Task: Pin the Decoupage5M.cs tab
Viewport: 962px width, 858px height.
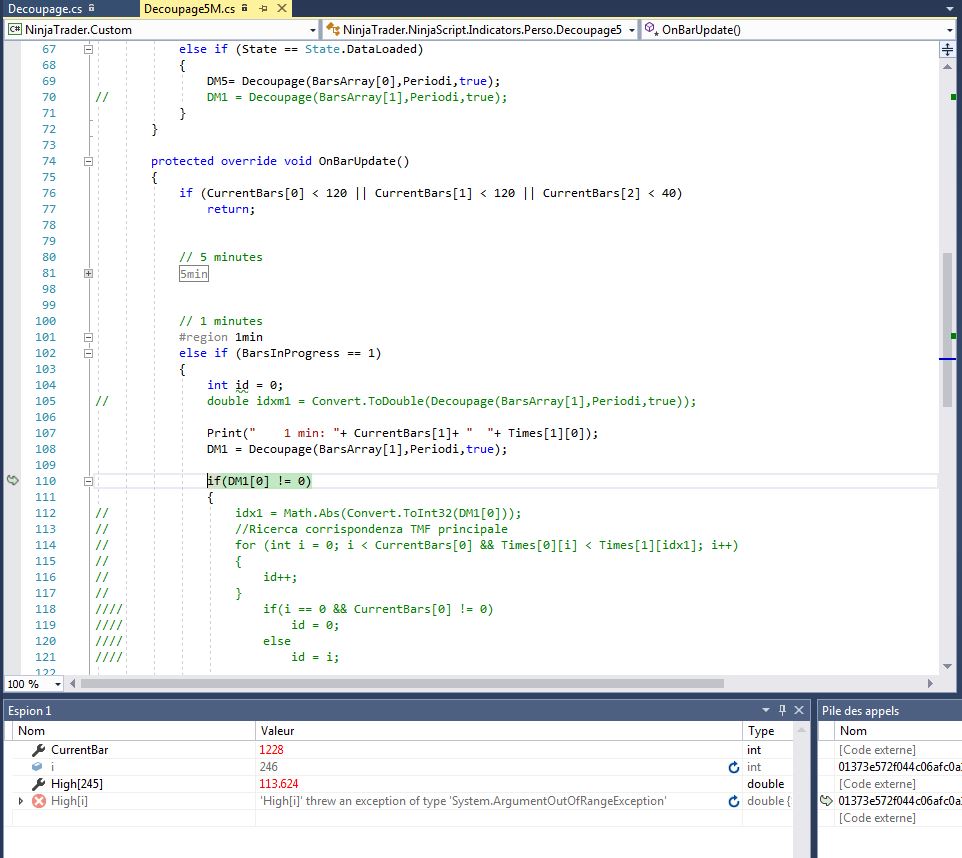Action: pos(261,9)
